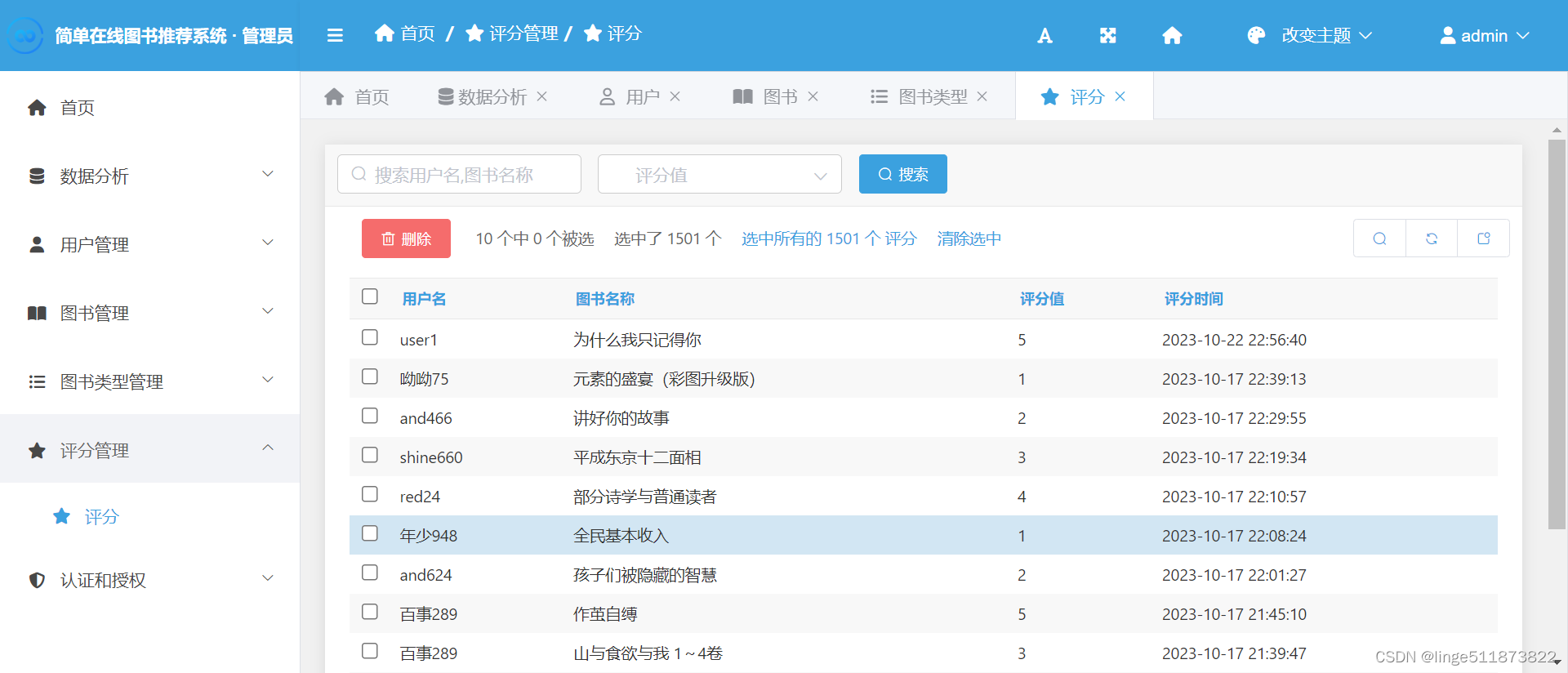Open the 评分值 filter dropdown
This screenshot has height=673, width=1568.
[x=719, y=174]
